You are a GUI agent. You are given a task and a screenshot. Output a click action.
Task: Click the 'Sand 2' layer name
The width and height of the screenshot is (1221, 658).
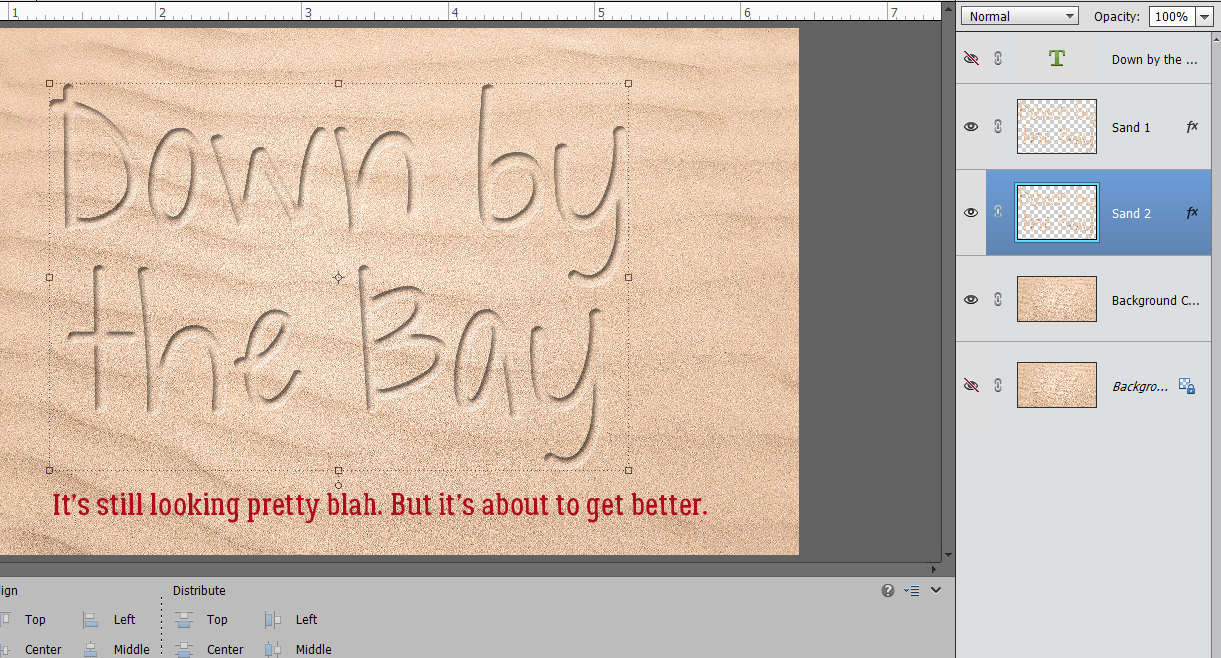(x=1131, y=214)
